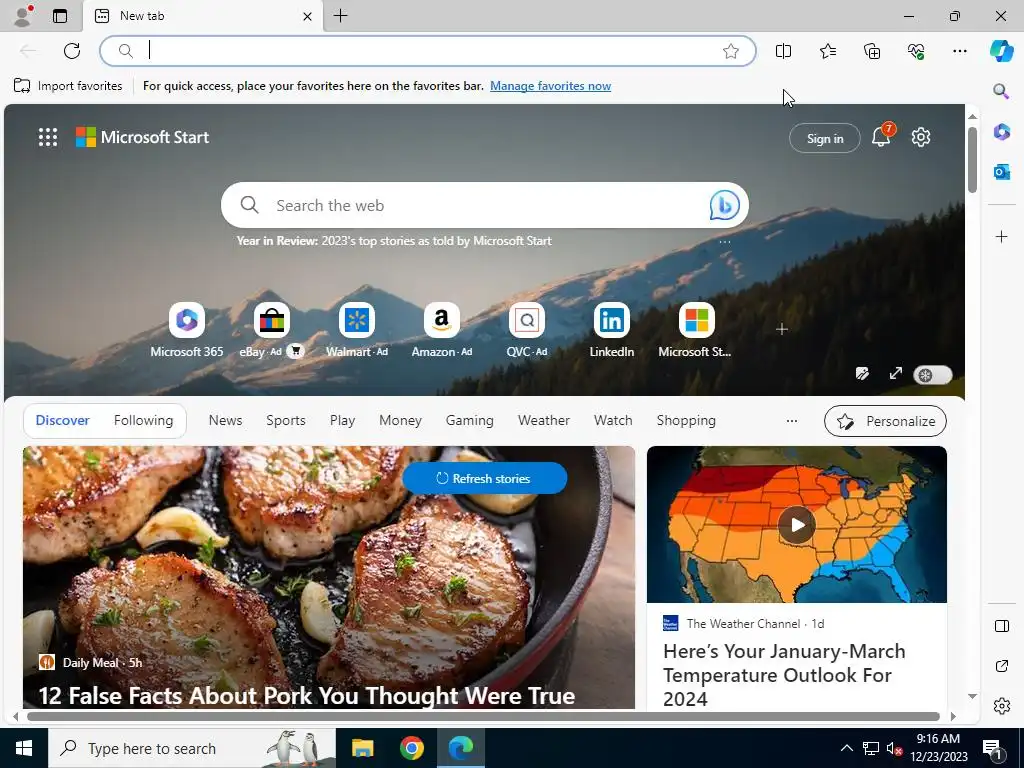Open the Amazon quick link
This screenshot has width=1024, height=768.
[441, 330]
